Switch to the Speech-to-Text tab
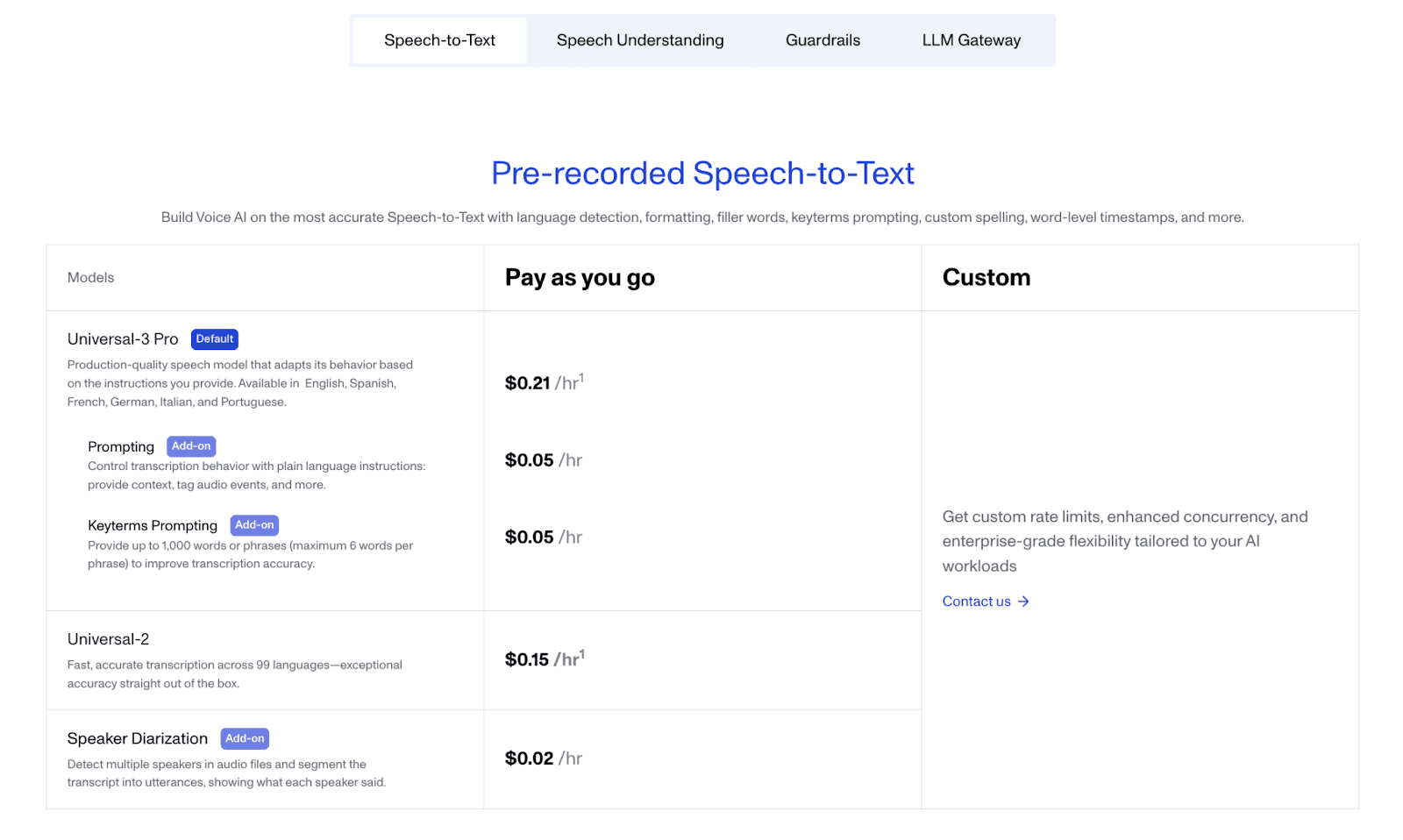The height and width of the screenshot is (840, 1403). click(x=439, y=40)
